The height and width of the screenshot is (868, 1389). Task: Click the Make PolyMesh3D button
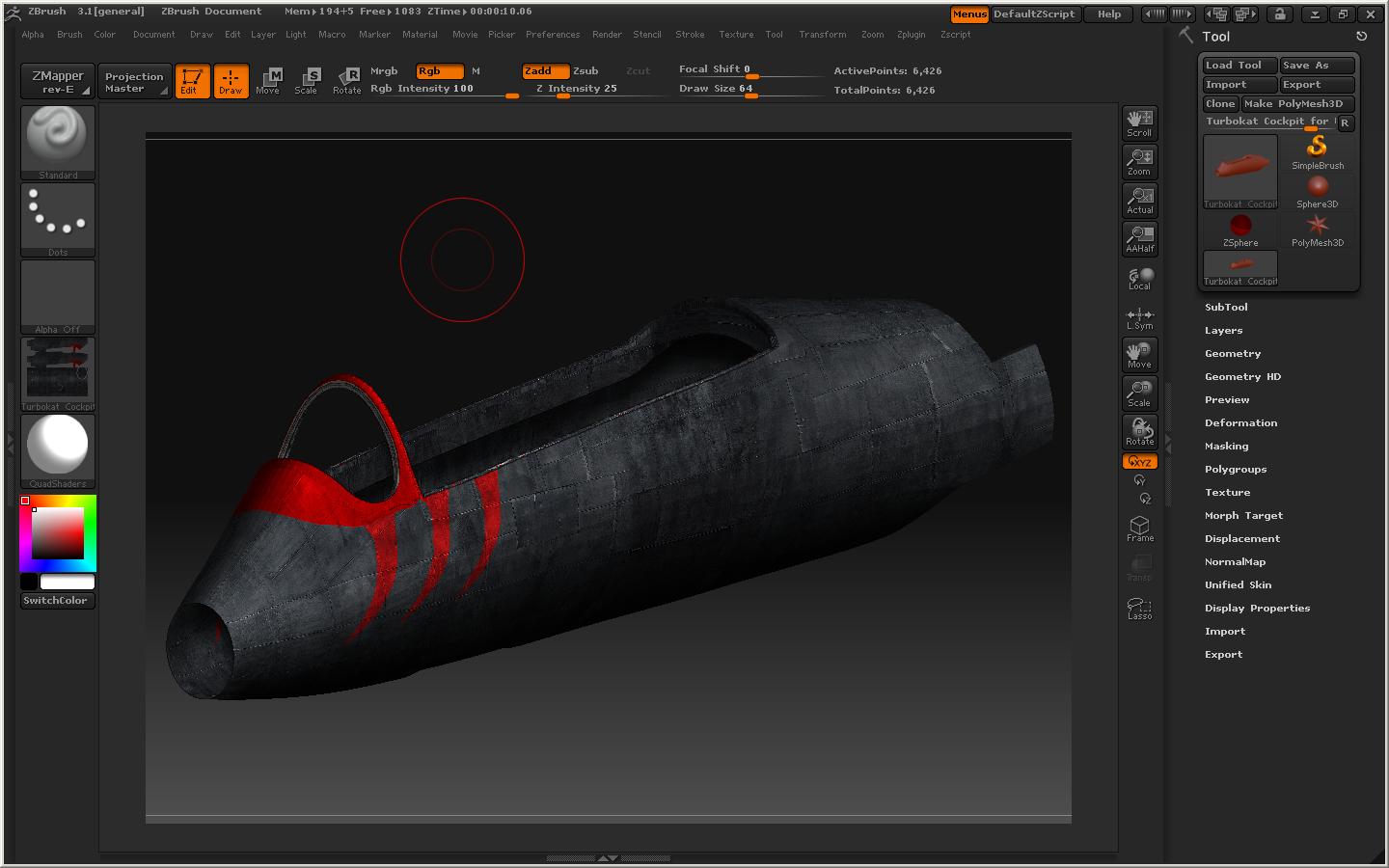1297,103
